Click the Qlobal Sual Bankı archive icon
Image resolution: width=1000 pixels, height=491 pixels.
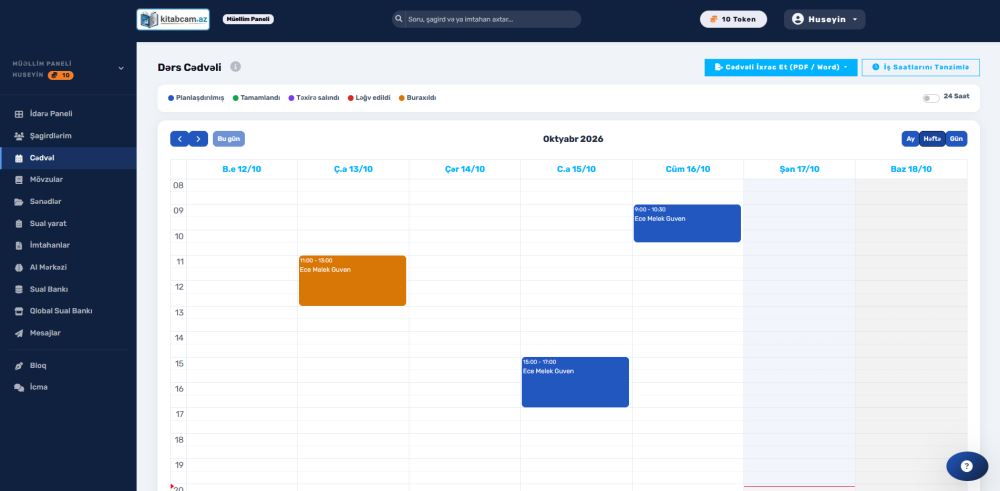pyautogui.click(x=18, y=311)
